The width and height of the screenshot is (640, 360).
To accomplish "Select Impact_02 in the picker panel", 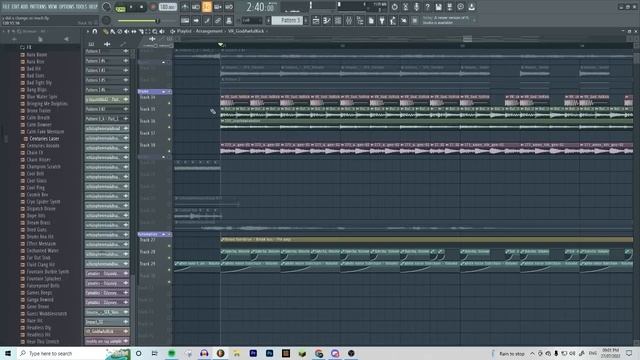I will point(107,322).
